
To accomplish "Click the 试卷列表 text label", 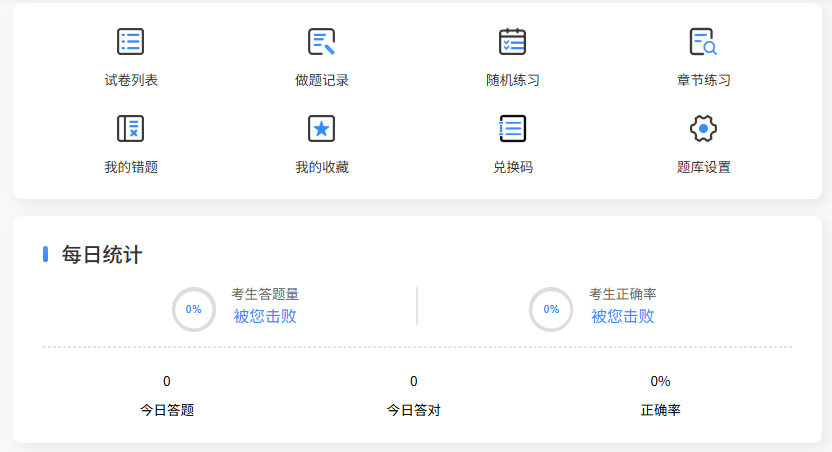I will point(131,80).
